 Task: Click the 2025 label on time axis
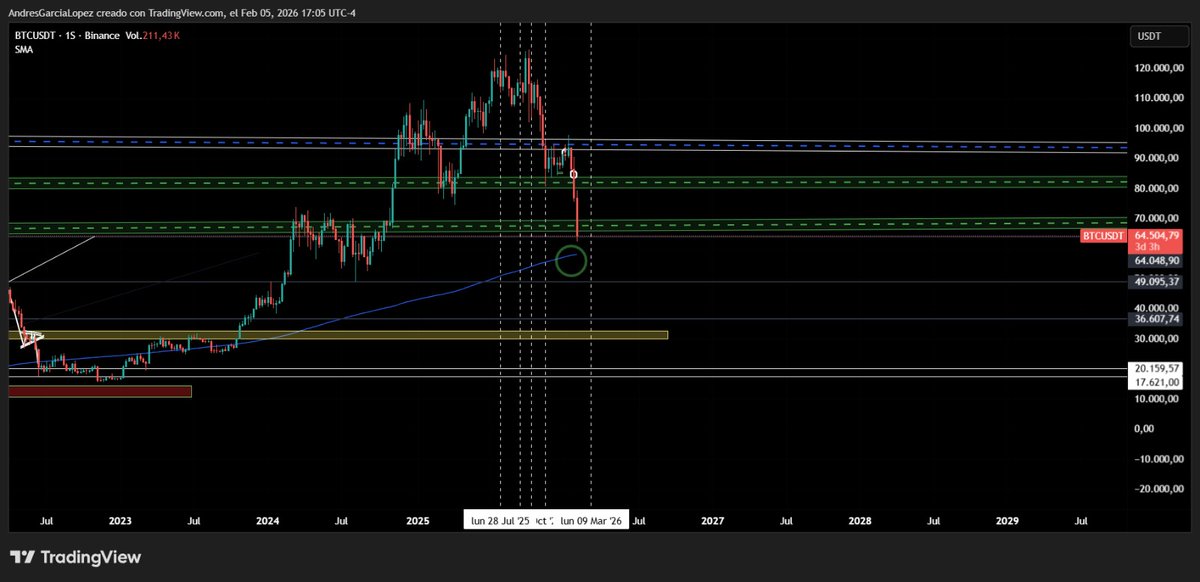[418, 521]
